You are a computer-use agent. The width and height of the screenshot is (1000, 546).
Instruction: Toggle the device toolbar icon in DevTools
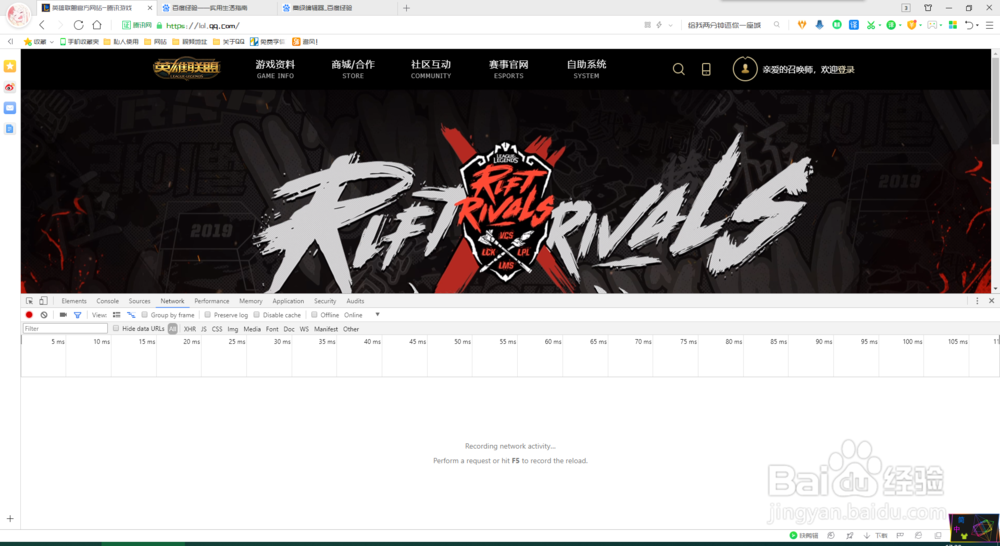tap(43, 301)
